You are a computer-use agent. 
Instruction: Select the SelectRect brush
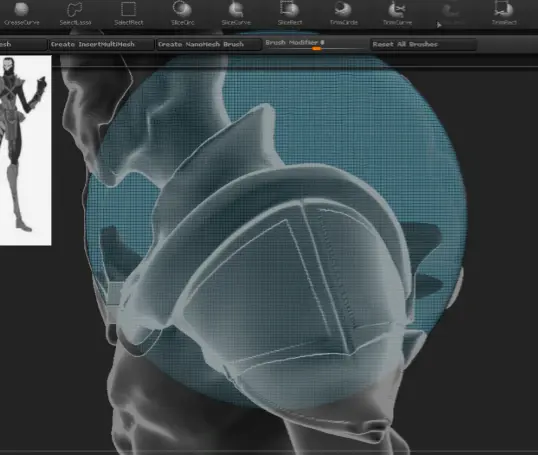[x=129, y=13]
